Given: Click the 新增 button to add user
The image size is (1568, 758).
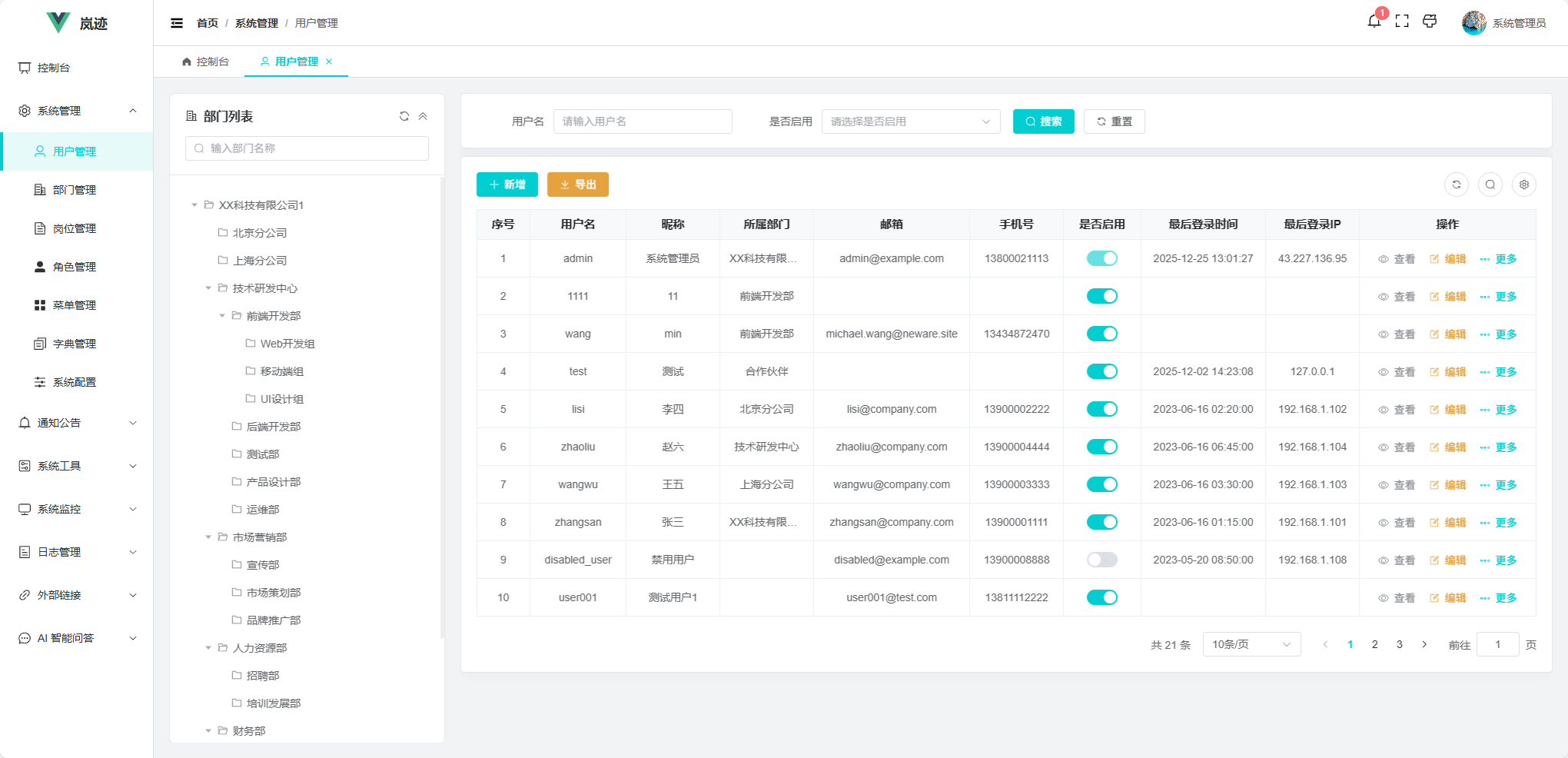Looking at the screenshot, I should (x=507, y=185).
